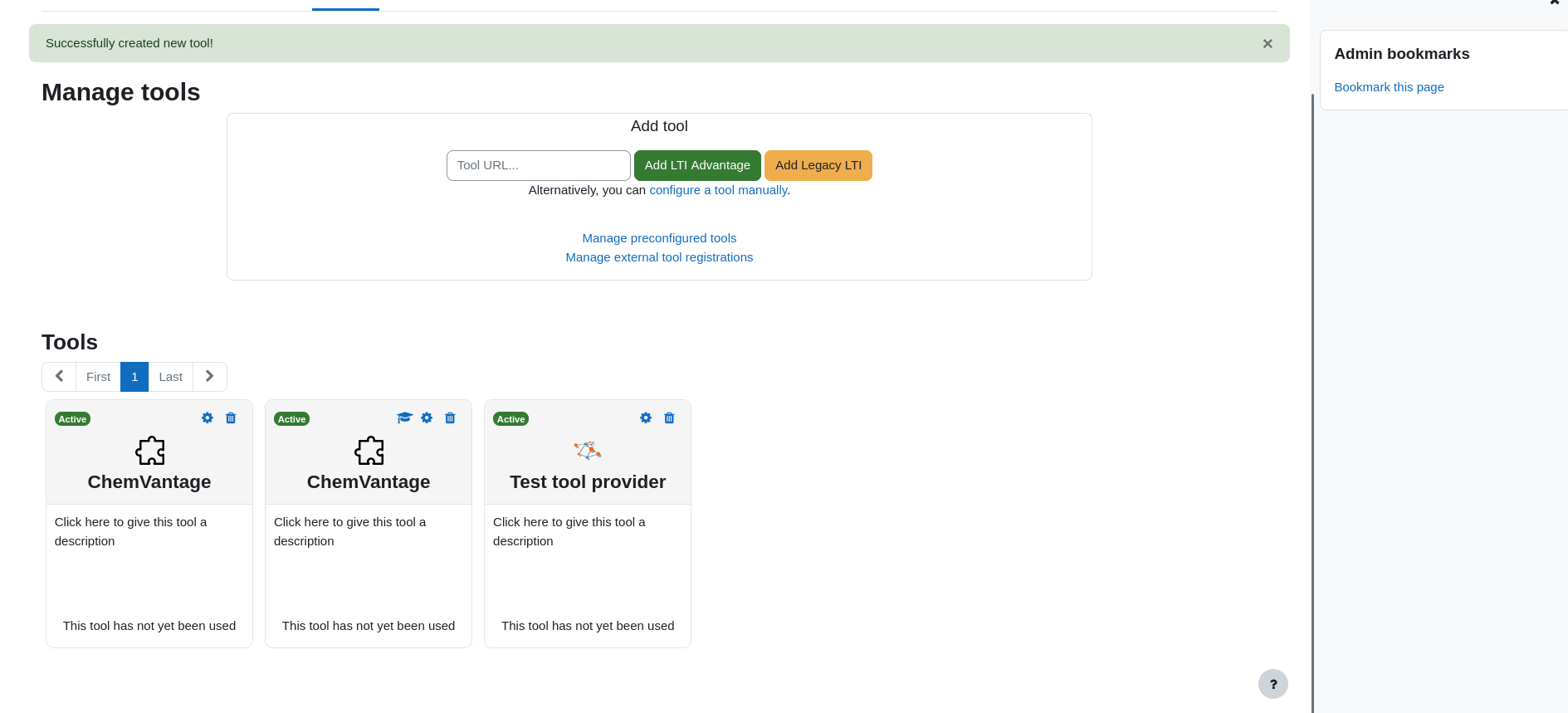This screenshot has width=1568, height=713.
Task: Delete second ChemVantage tool via trash icon
Action: (450, 418)
